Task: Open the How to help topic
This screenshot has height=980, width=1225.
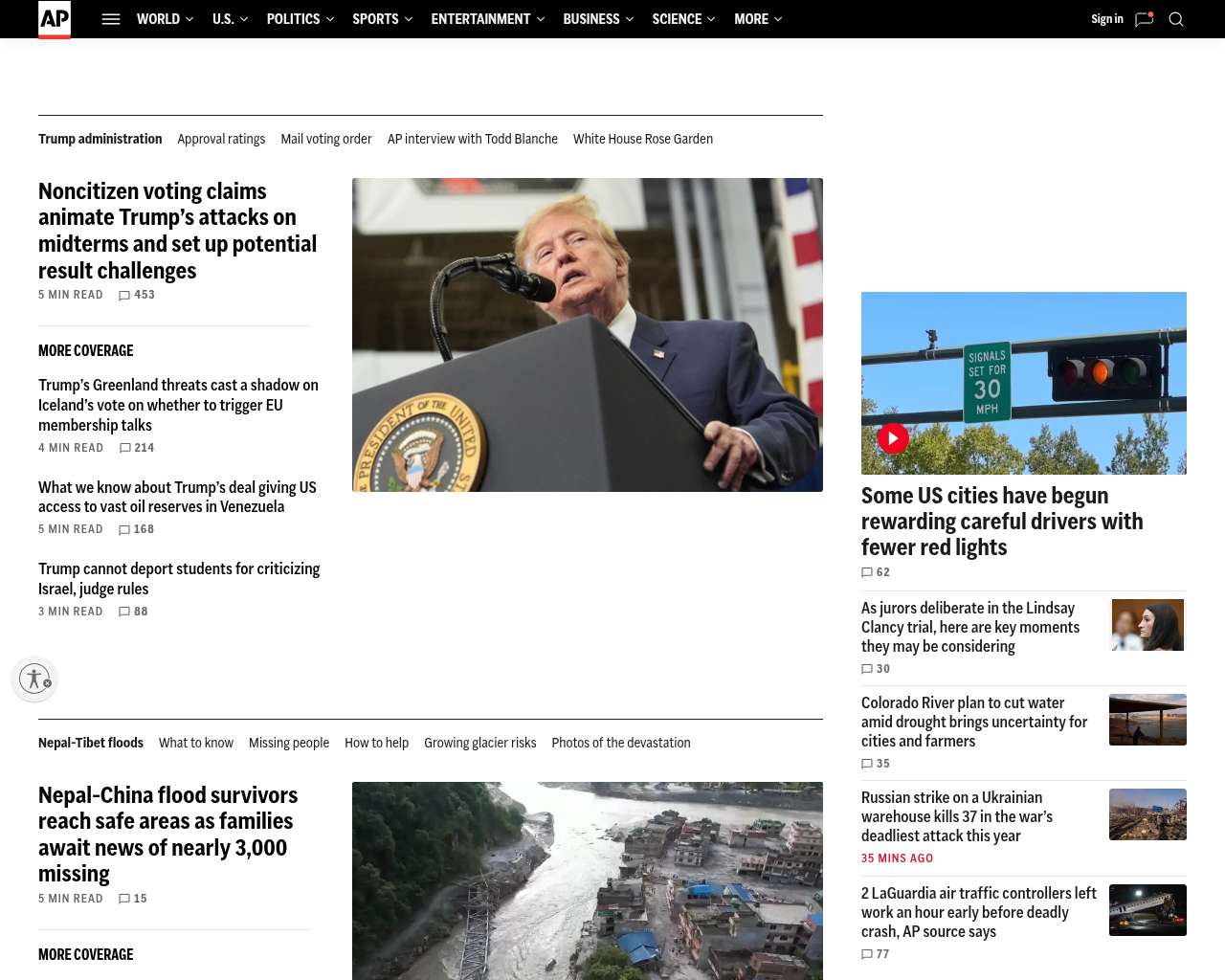Action: pyautogui.click(x=376, y=743)
